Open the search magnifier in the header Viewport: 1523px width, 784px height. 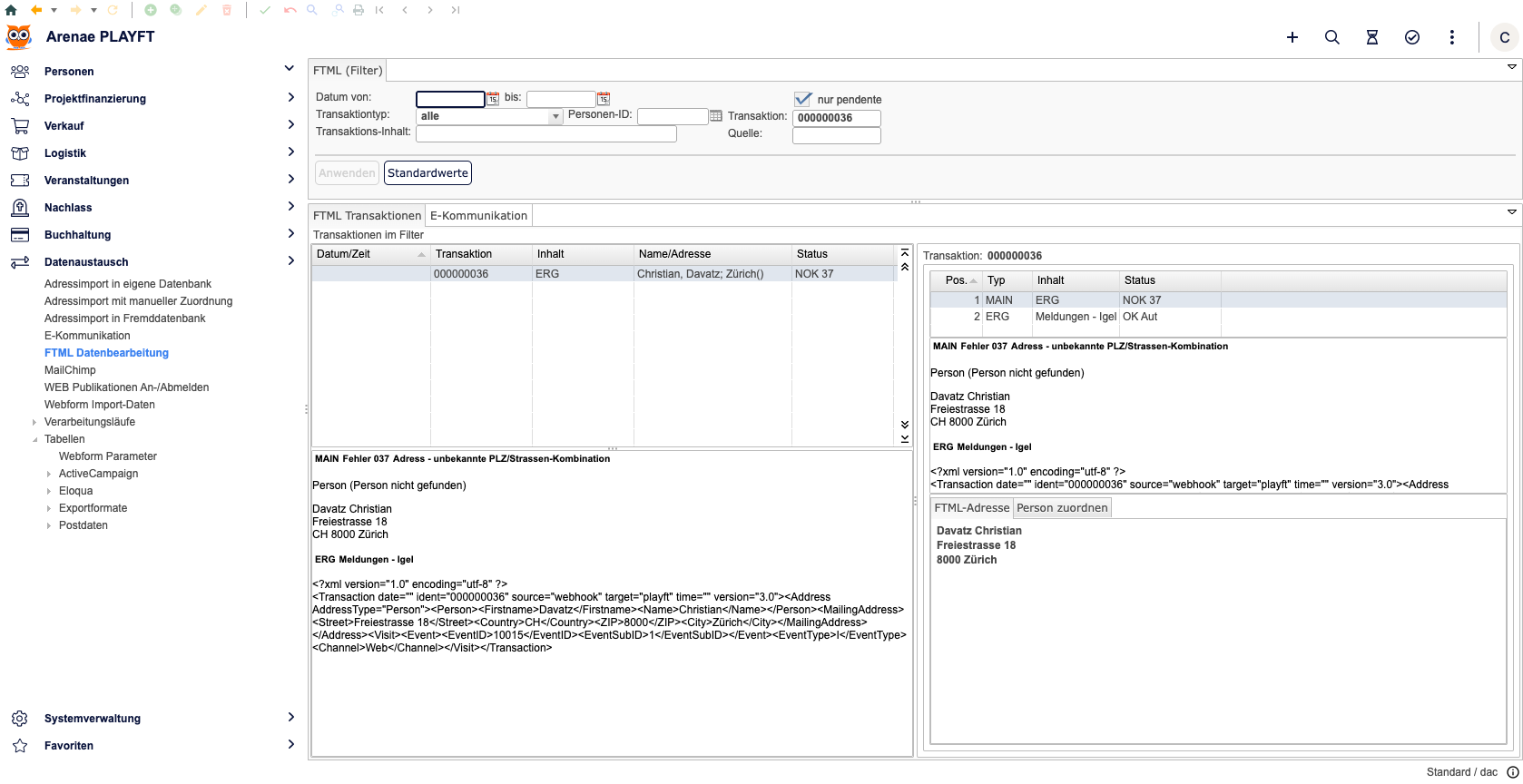click(1332, 37)
